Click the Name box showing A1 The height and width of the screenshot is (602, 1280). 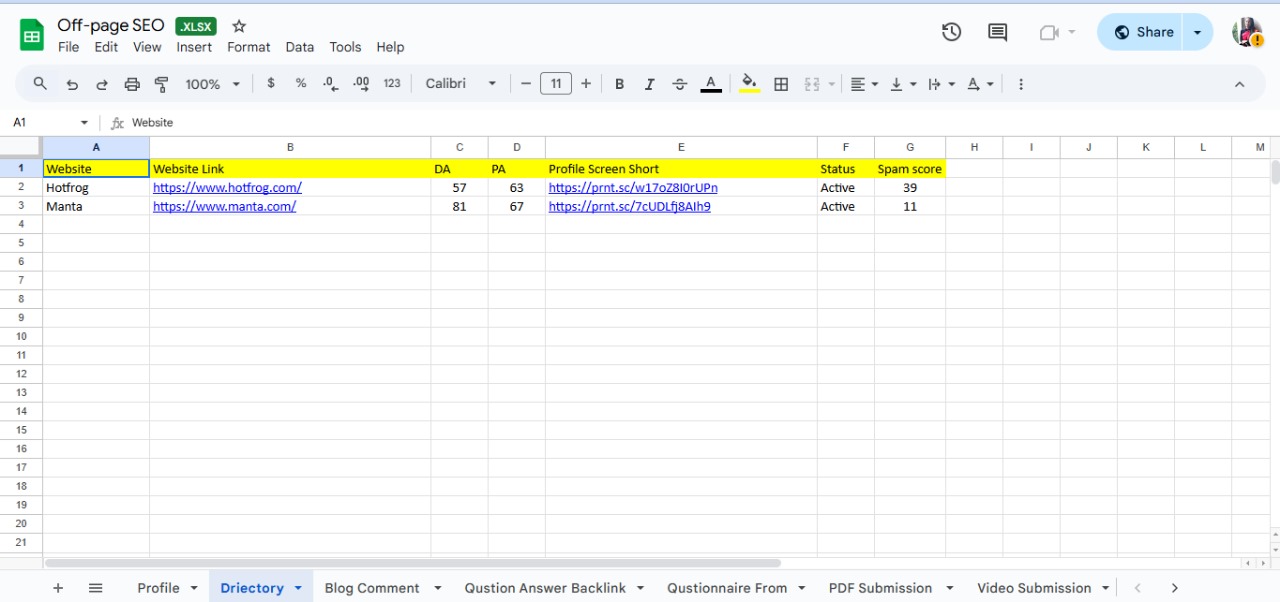tap(50, 123)
